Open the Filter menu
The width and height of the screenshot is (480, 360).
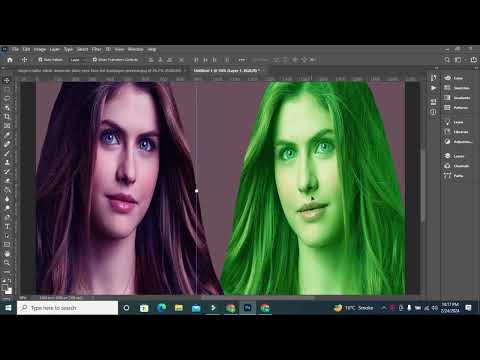point(97,49)
